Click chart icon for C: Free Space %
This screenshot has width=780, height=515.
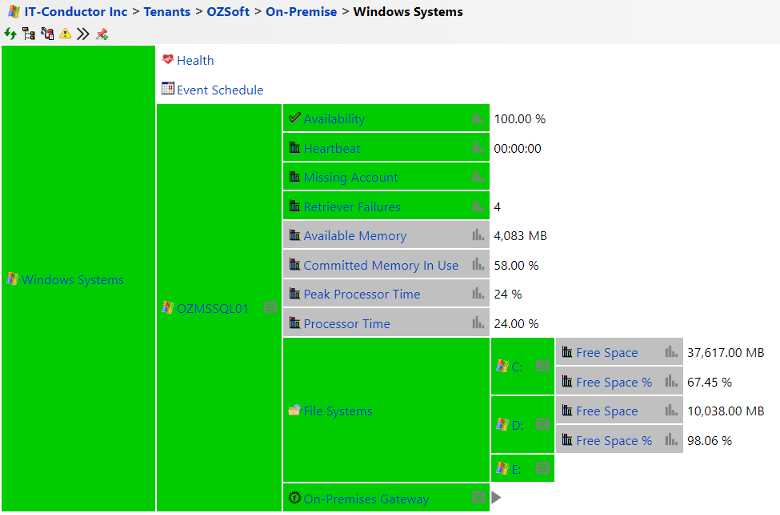click(671, 382)
